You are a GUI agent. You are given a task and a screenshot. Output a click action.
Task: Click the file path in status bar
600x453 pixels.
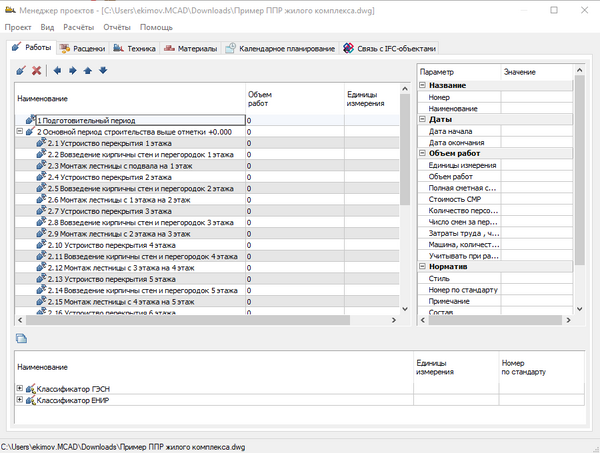(x=123, y=447)
